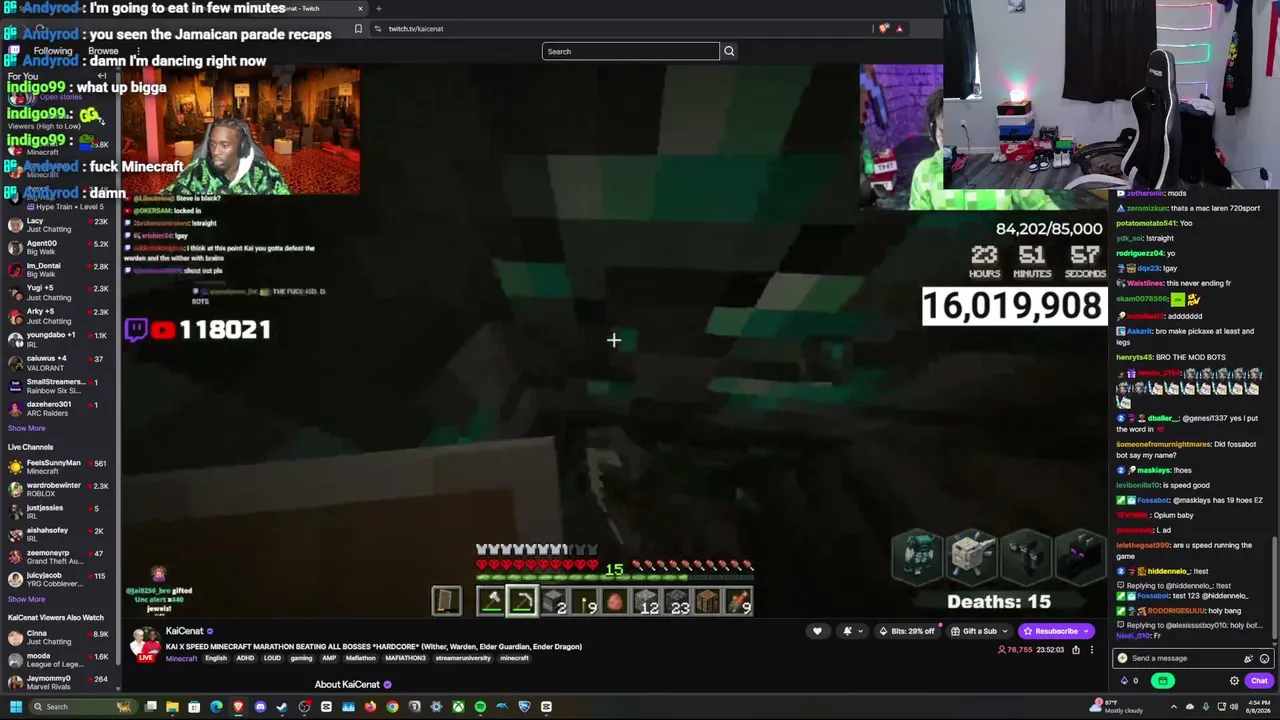Screen dimensions: 1280x720
Task: Open the chat emote picker
Action: coord(1264,658)
